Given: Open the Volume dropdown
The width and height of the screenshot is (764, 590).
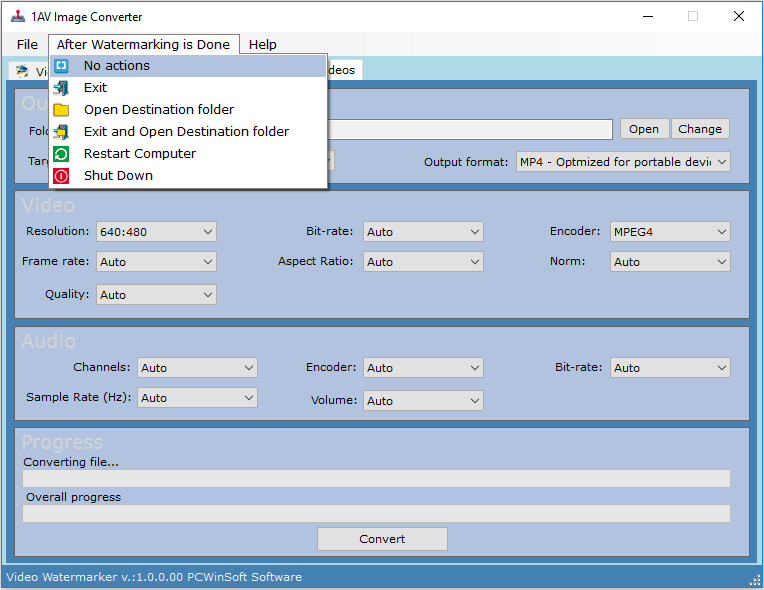Looking at the screenshot, I should [422, 401].
